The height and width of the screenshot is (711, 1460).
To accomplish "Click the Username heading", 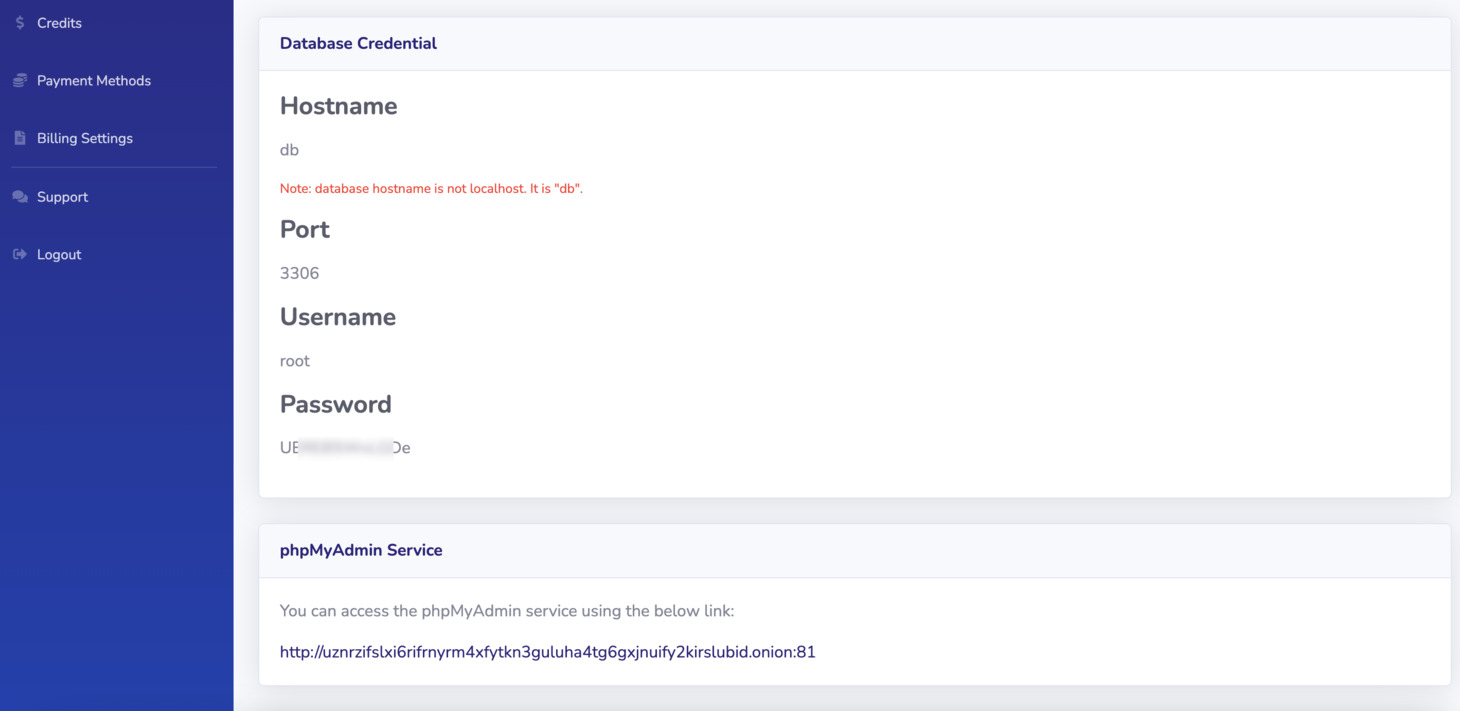I will (338, 317).
